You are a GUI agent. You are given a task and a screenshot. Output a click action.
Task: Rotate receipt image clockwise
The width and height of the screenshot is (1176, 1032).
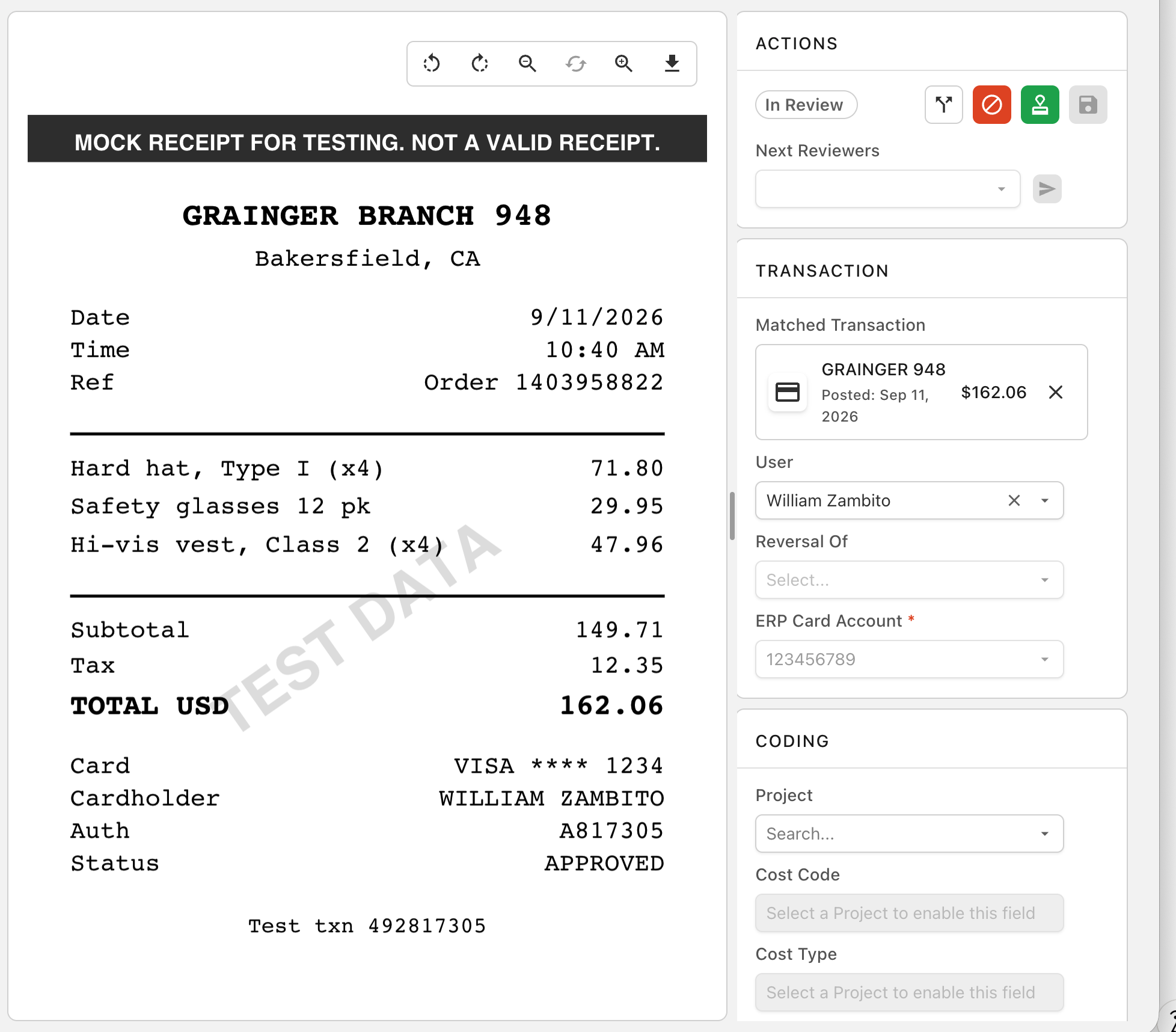click(x=480, y=63)
